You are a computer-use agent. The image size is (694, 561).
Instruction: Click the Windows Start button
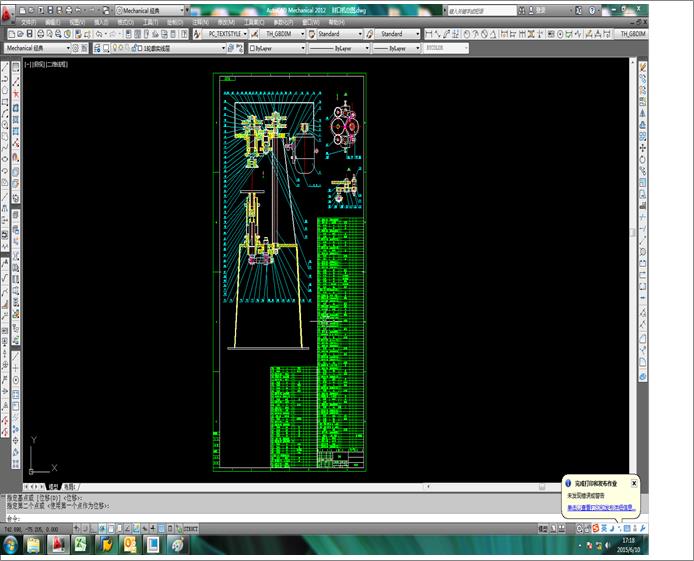[x=11, y=545]
